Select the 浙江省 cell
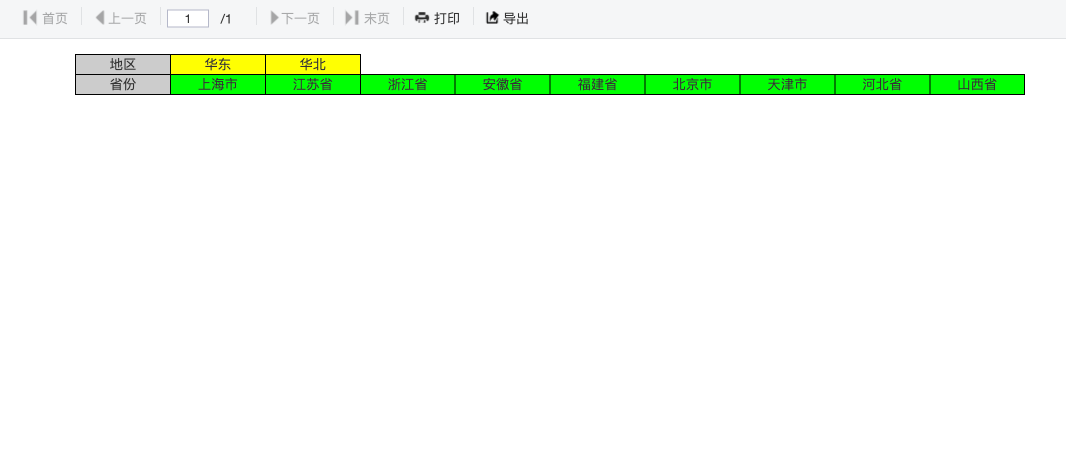1066x472 pixels. pyautogui.click(x=408, y=85)
